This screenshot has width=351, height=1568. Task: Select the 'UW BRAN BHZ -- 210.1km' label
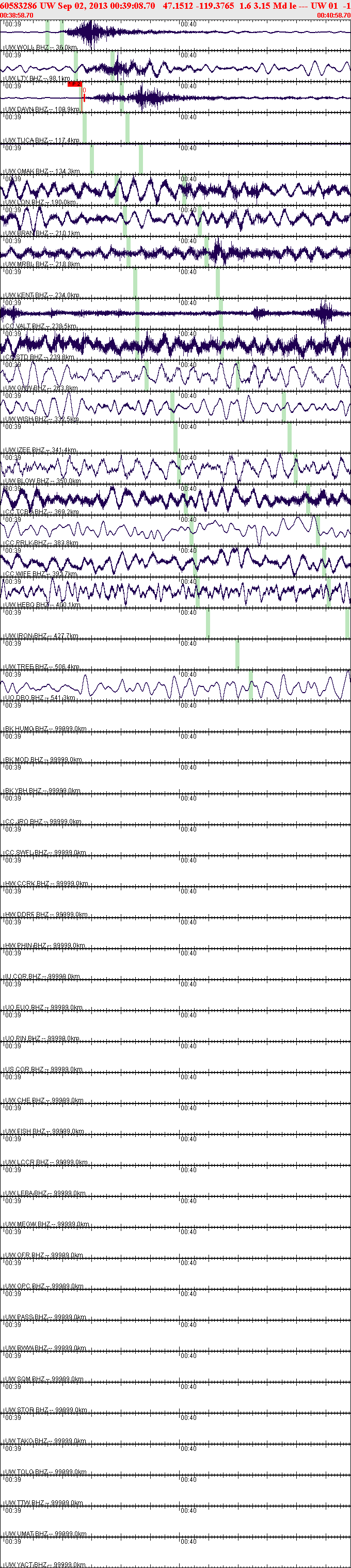(x=42, y=234)
